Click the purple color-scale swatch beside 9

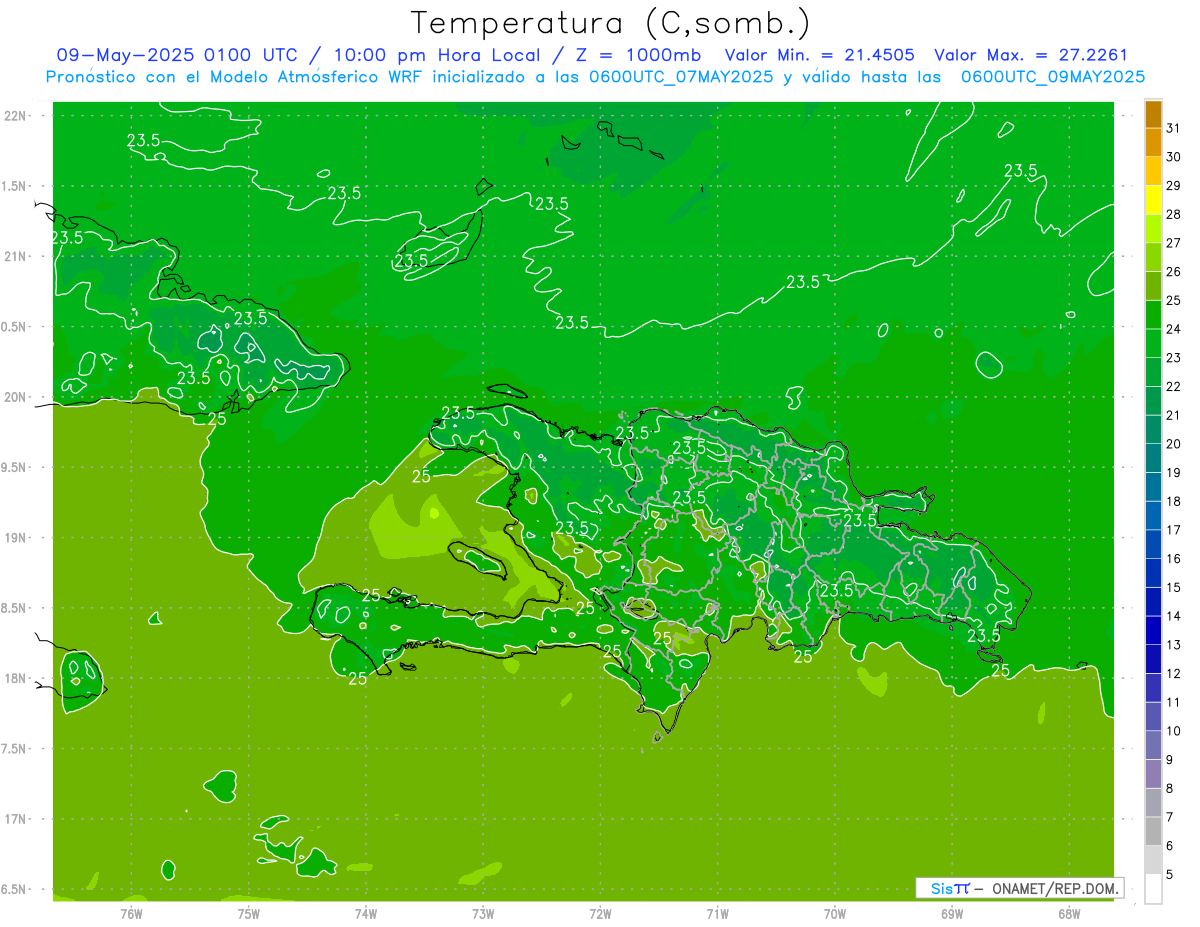pos(1153,745)
